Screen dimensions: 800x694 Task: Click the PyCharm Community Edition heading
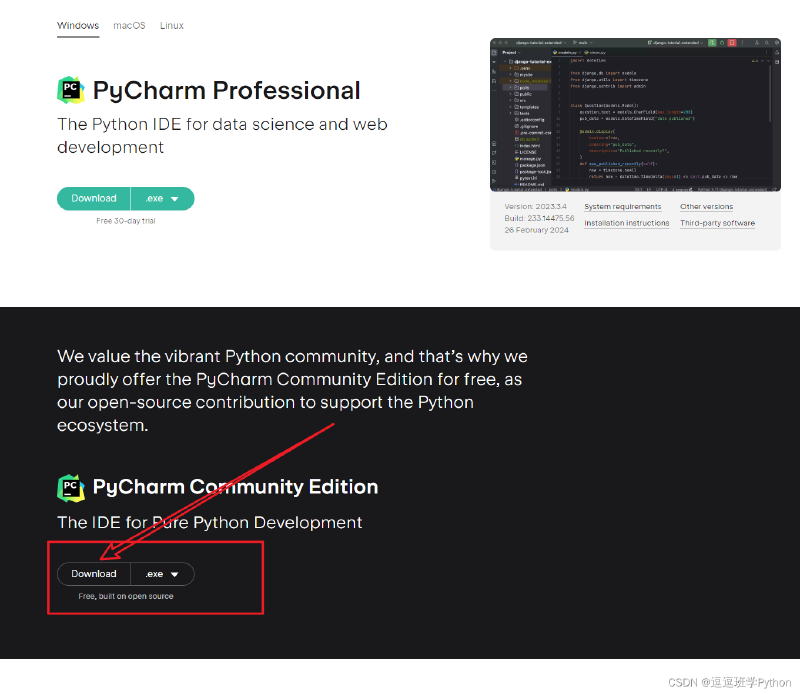[235, 487]
